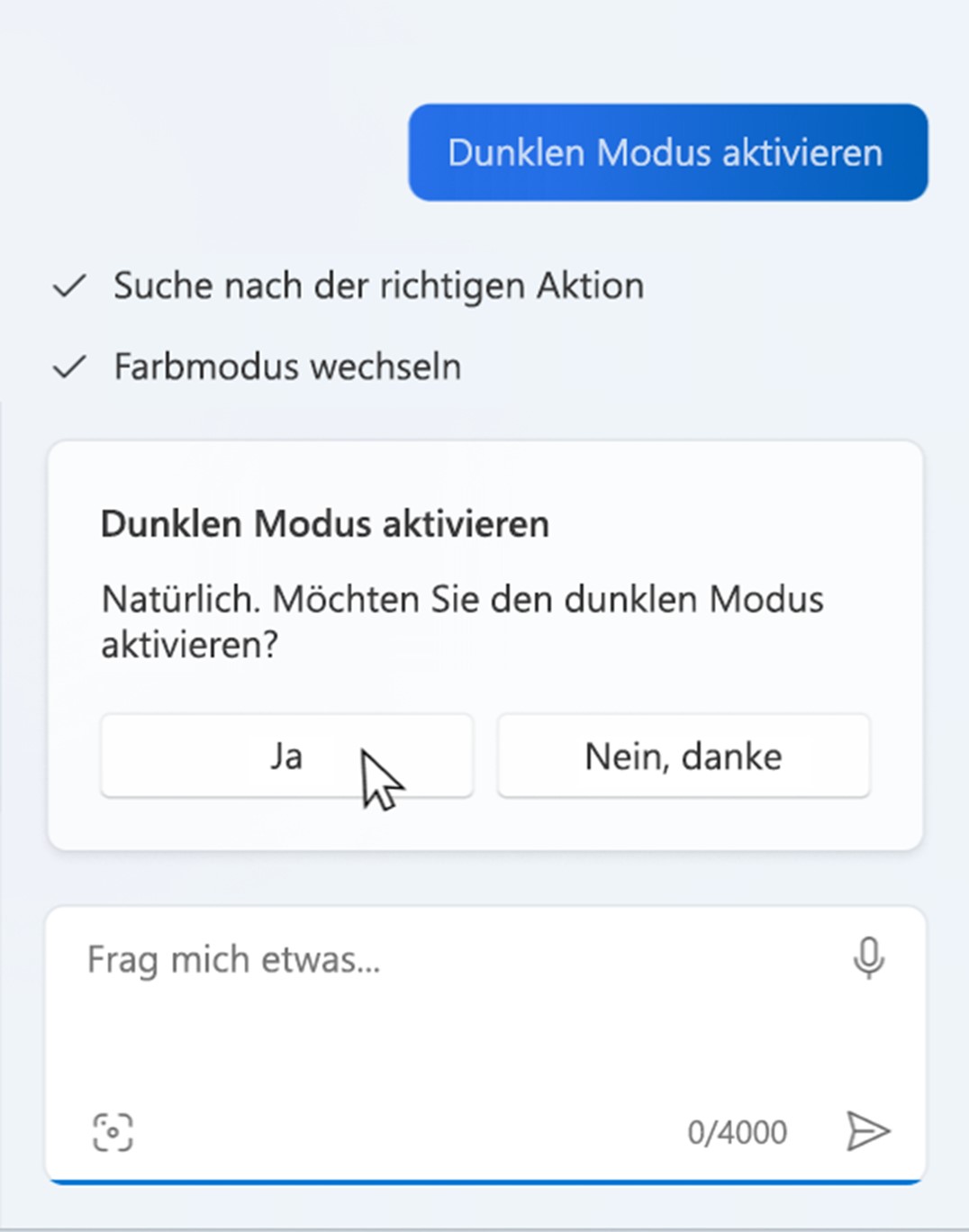
Task: Click checkmark beside "Farbmodus wechseln"
Action: coord(69,367)
